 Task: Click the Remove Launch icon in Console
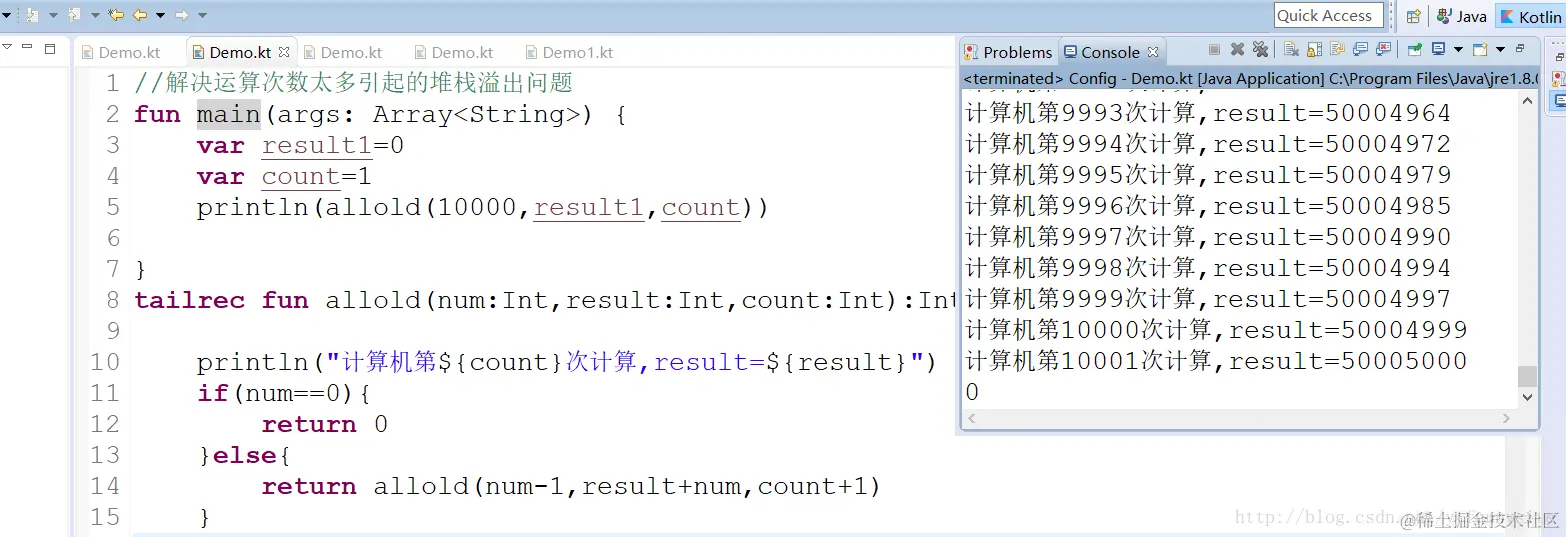click(x=1237, y=49)
